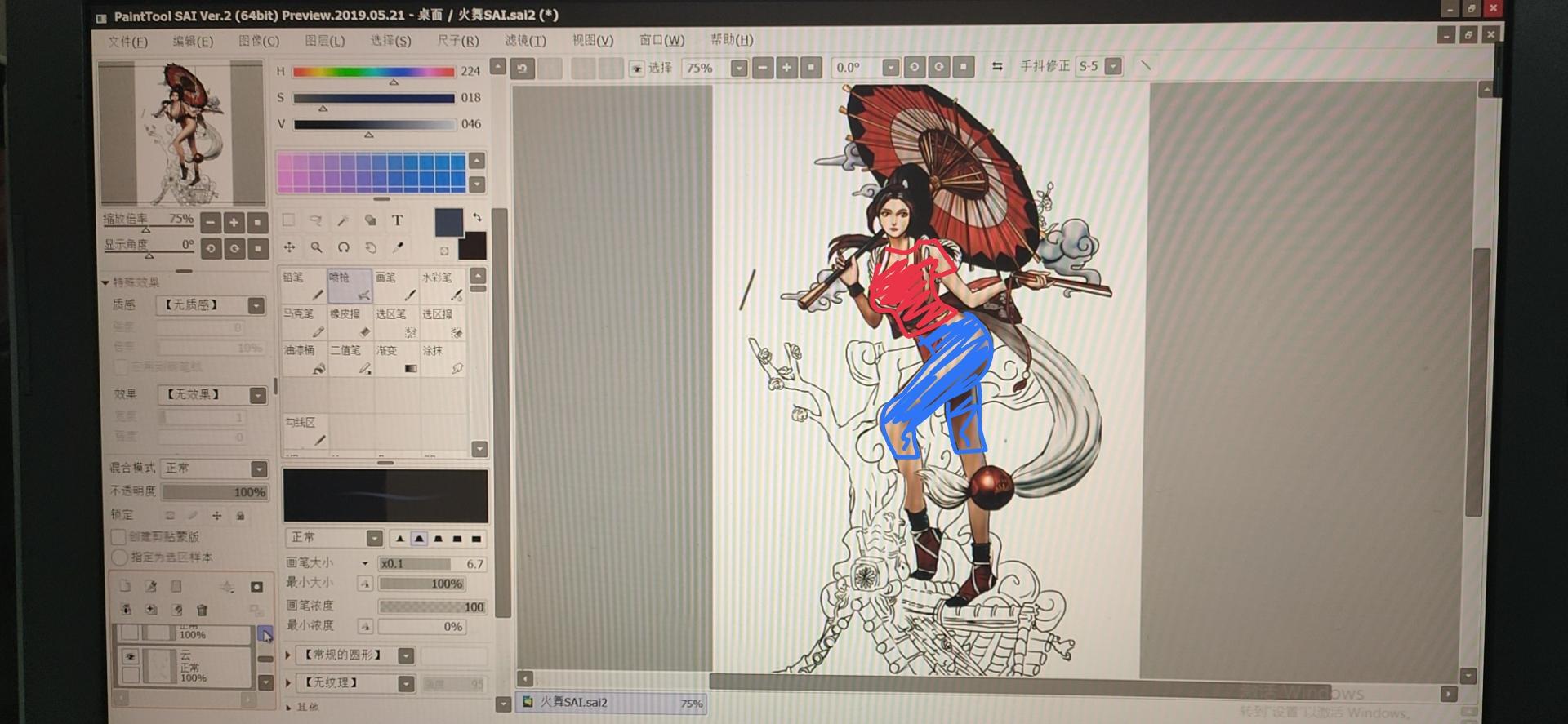This screenshot has width=1568, height=724.
Task: Collapse the 特殊效果 section
Action: (x=105, y=282)
